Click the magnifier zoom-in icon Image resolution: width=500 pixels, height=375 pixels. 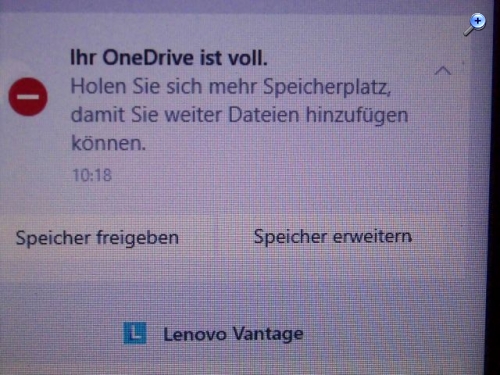coord(475,24)
